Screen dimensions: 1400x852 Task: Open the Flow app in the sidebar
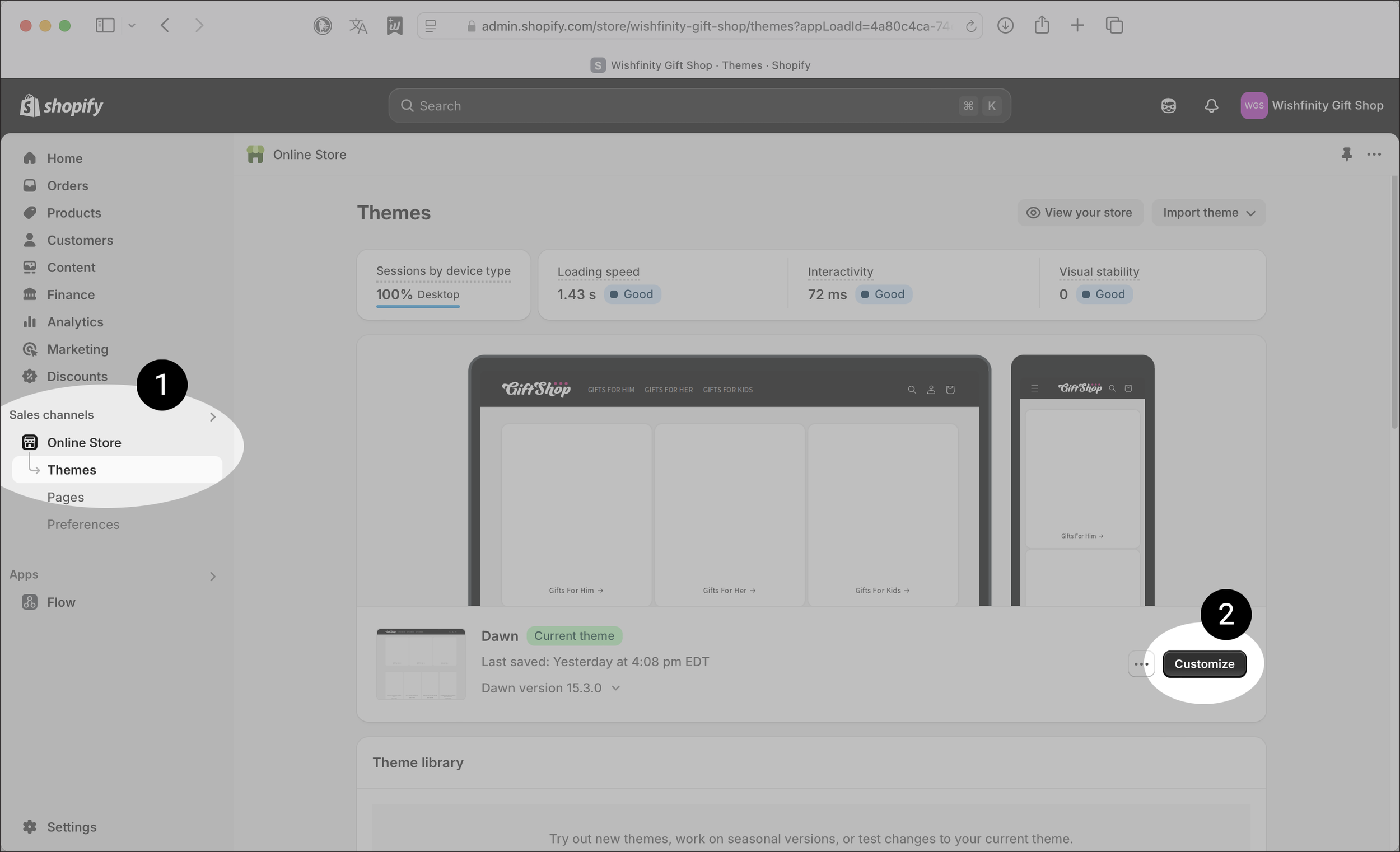tap(61, 602)
